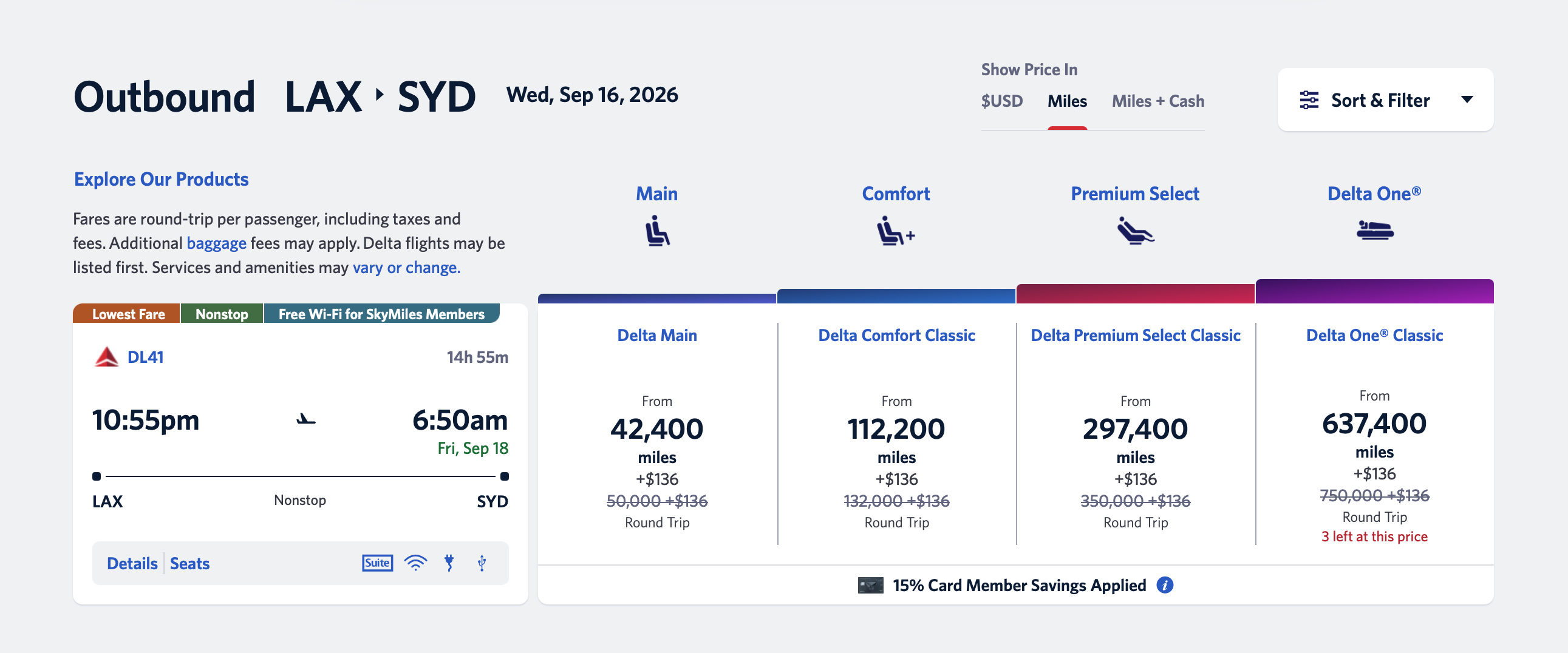This screenshot has width=1568, height=653.
Task: Select the 112,200 miles Comfort fare
Action: pos(896,430)
